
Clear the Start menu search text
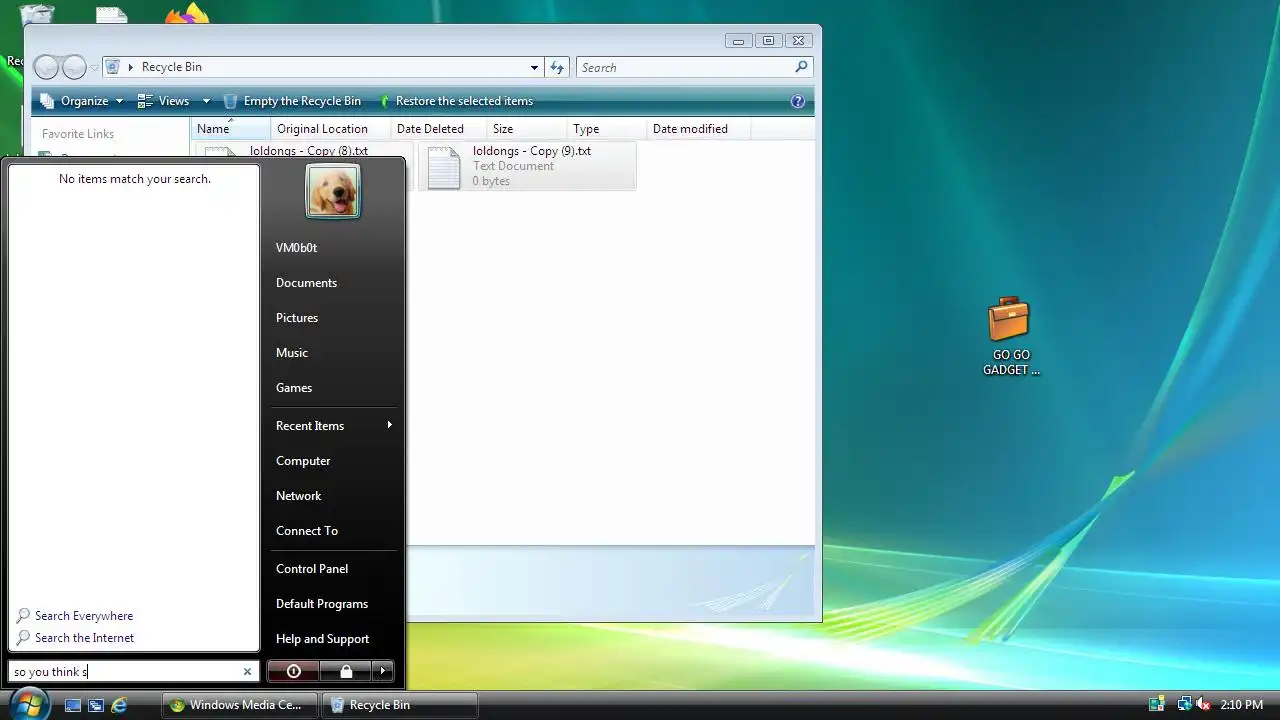(247, 672)
